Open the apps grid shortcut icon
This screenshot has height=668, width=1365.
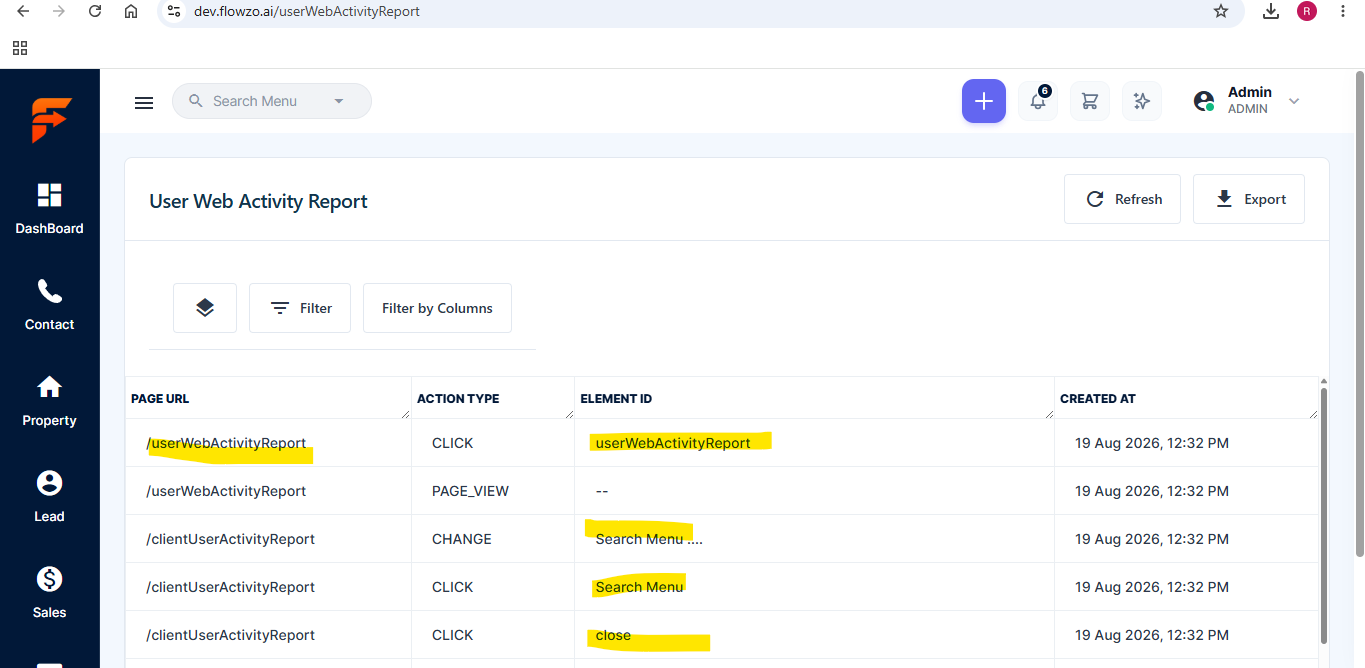point(20,47)
